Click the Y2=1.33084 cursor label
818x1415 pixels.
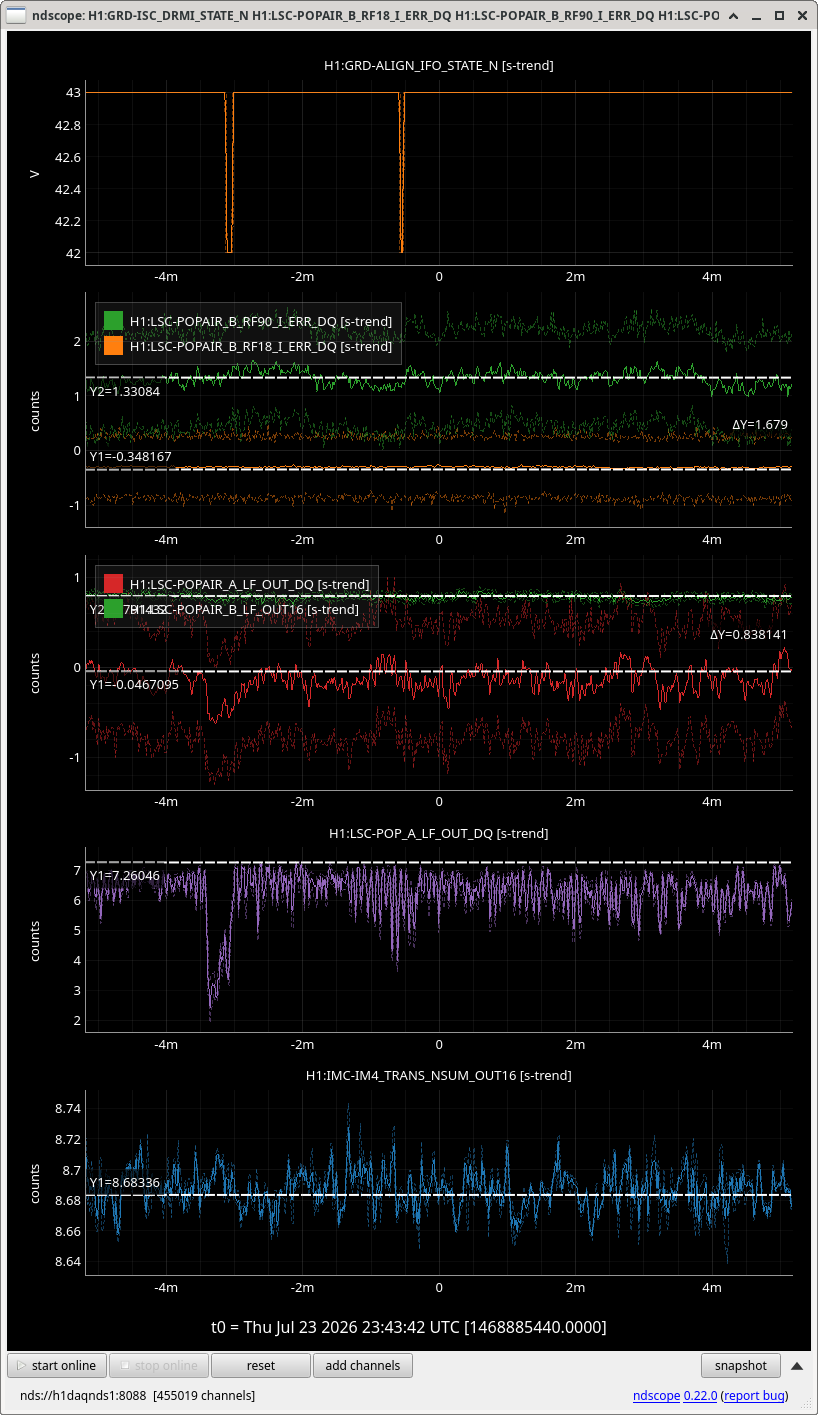[x=125, y=391]
